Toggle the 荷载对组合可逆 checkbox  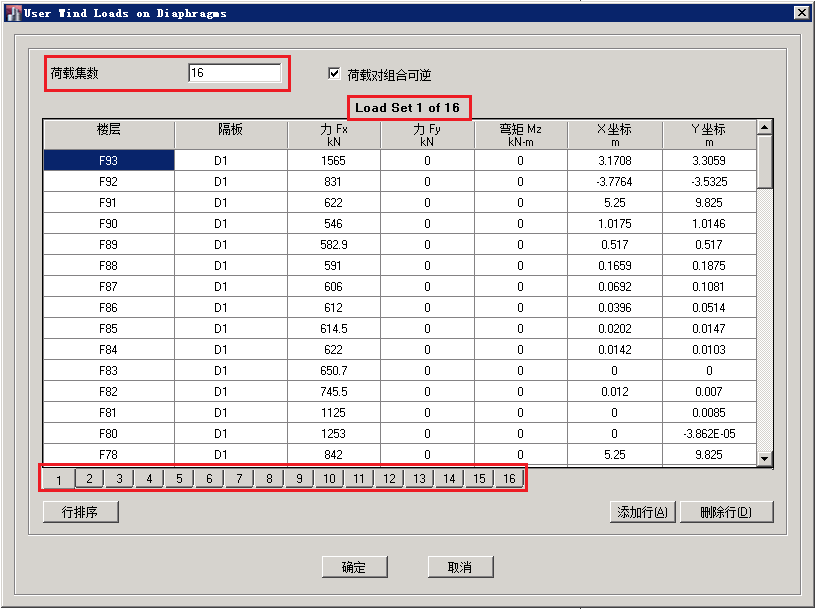click(x=334, y=74)
